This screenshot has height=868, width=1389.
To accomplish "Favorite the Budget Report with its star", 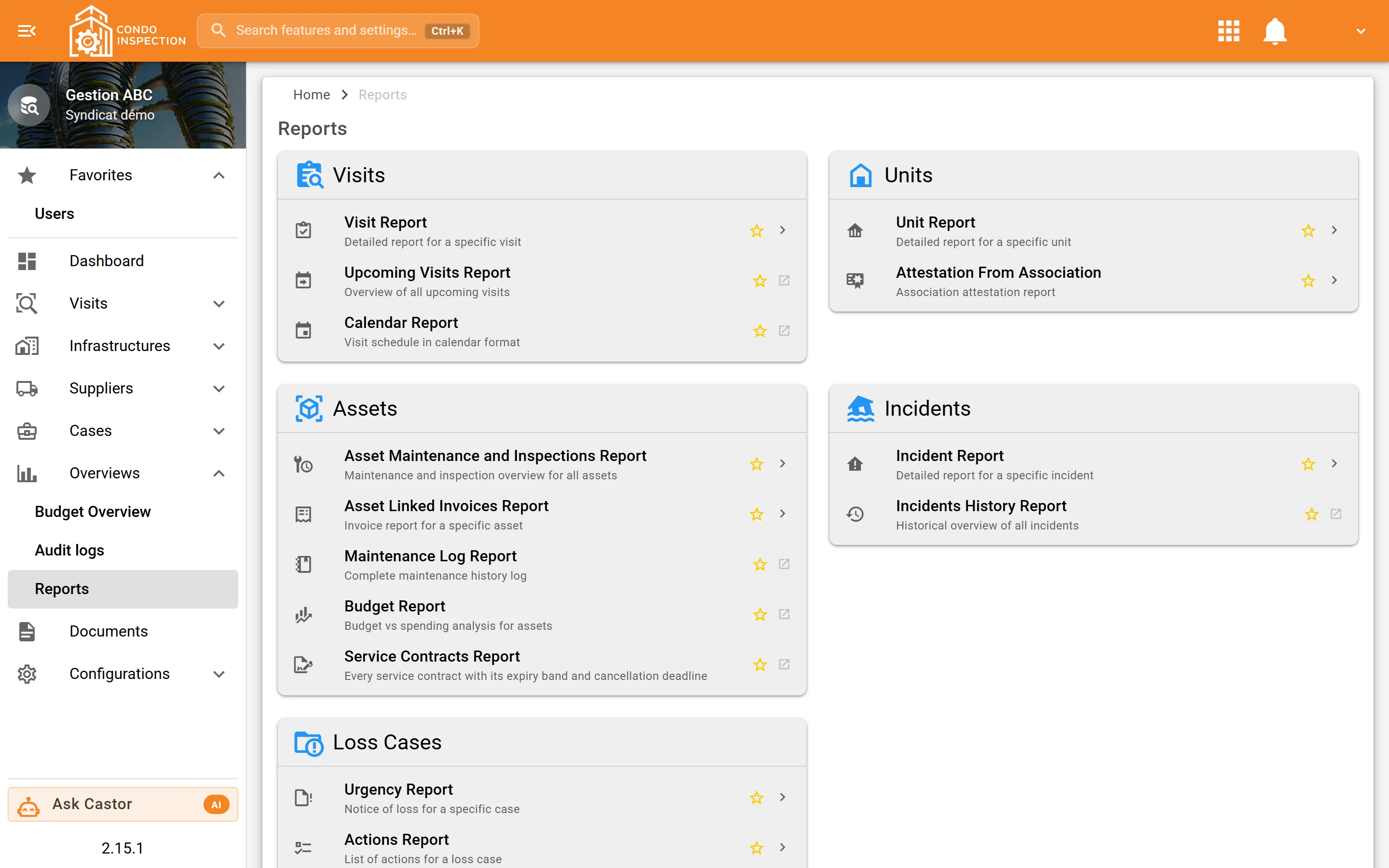I will tap(760, 615).
